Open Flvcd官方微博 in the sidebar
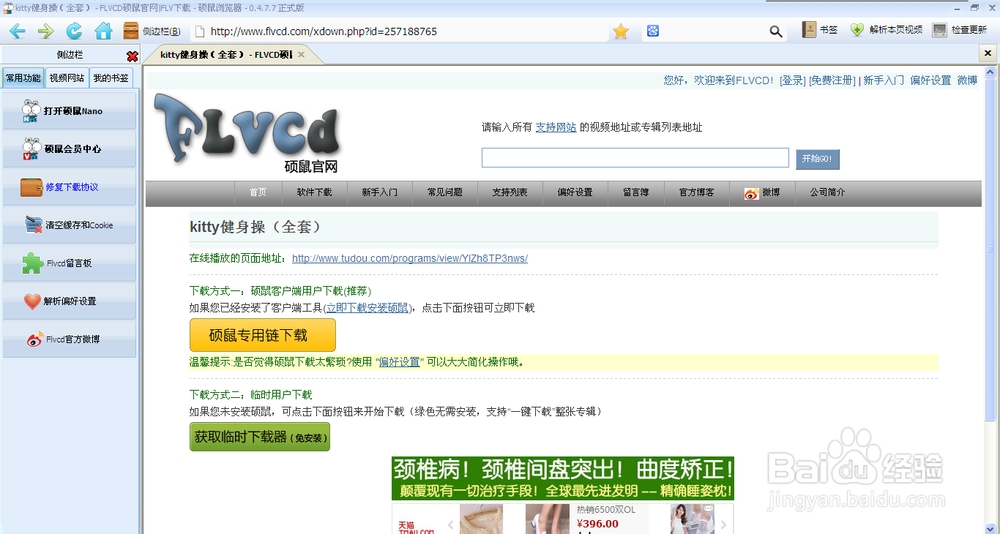 [x=70, y=339]
